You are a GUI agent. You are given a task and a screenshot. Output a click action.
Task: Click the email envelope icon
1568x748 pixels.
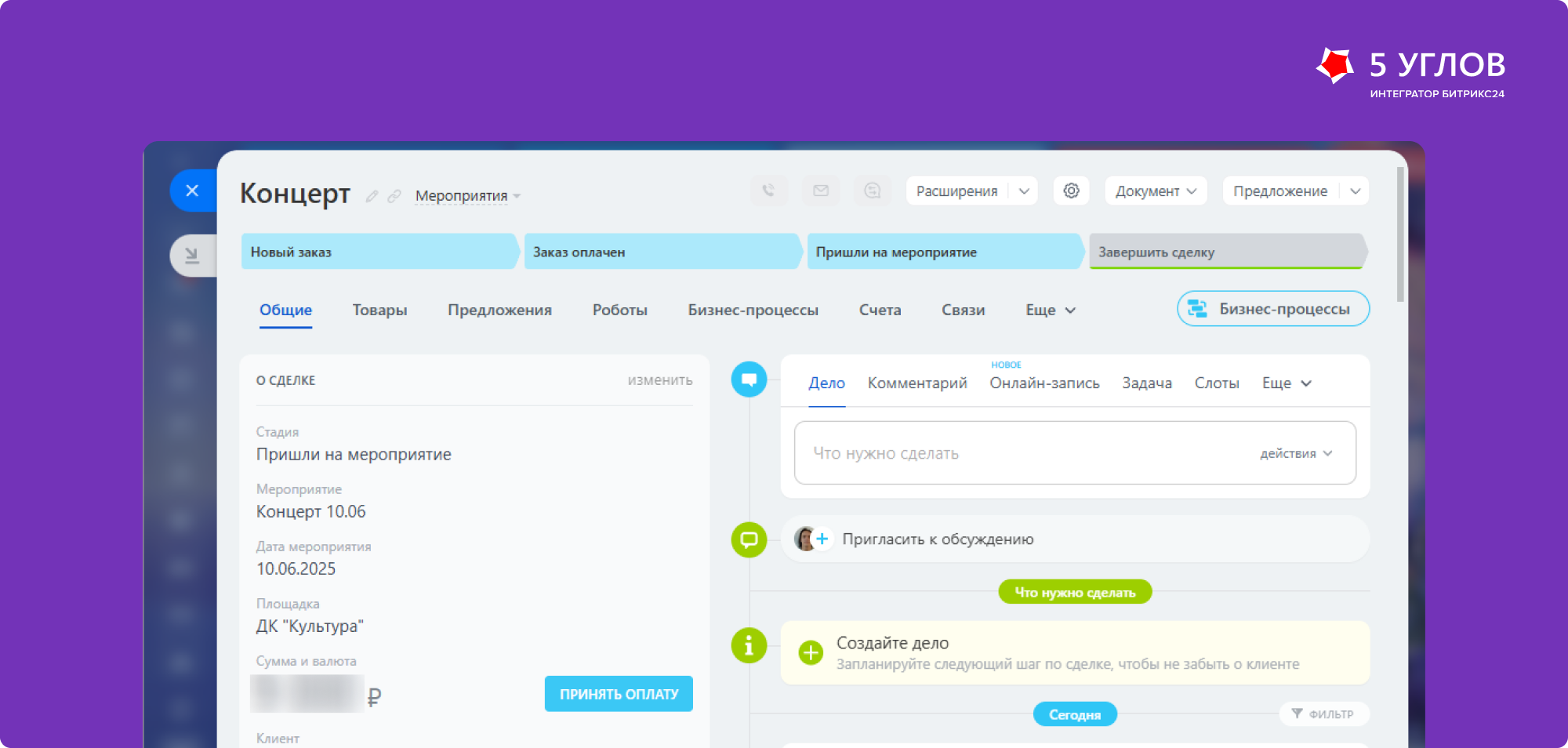[x=821, y=191]
